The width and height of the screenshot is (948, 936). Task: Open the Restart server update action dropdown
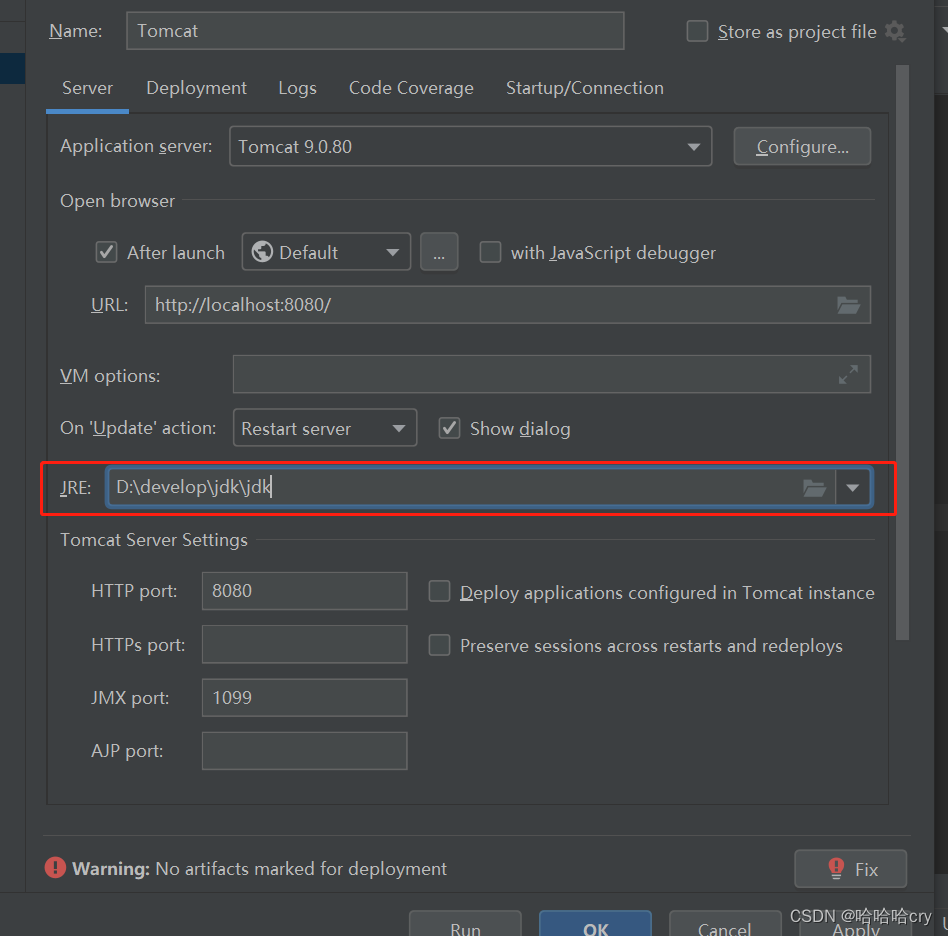click(x=325, y=428)
